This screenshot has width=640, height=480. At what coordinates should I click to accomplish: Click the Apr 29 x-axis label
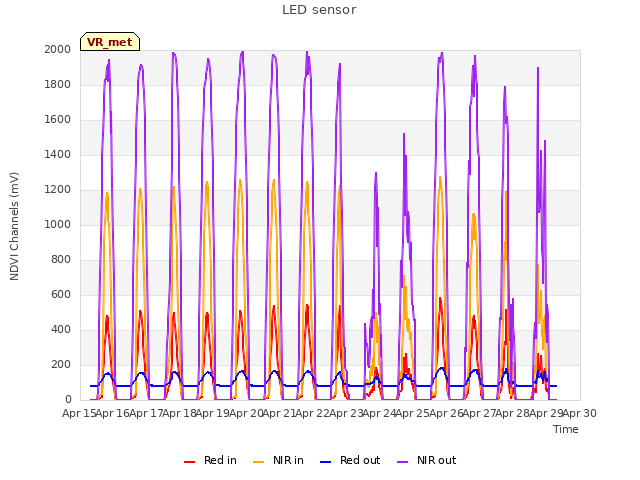(546, 413)
